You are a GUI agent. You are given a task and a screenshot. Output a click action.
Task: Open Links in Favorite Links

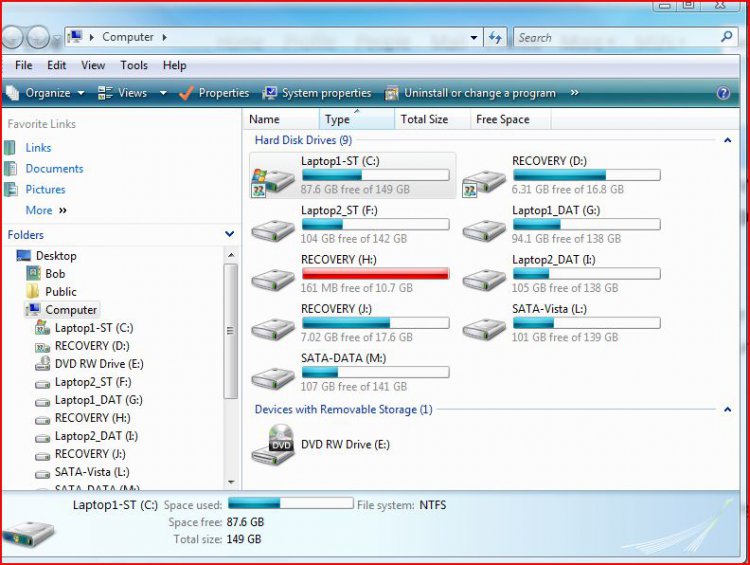pyautogui.click(x=38, y=147)
